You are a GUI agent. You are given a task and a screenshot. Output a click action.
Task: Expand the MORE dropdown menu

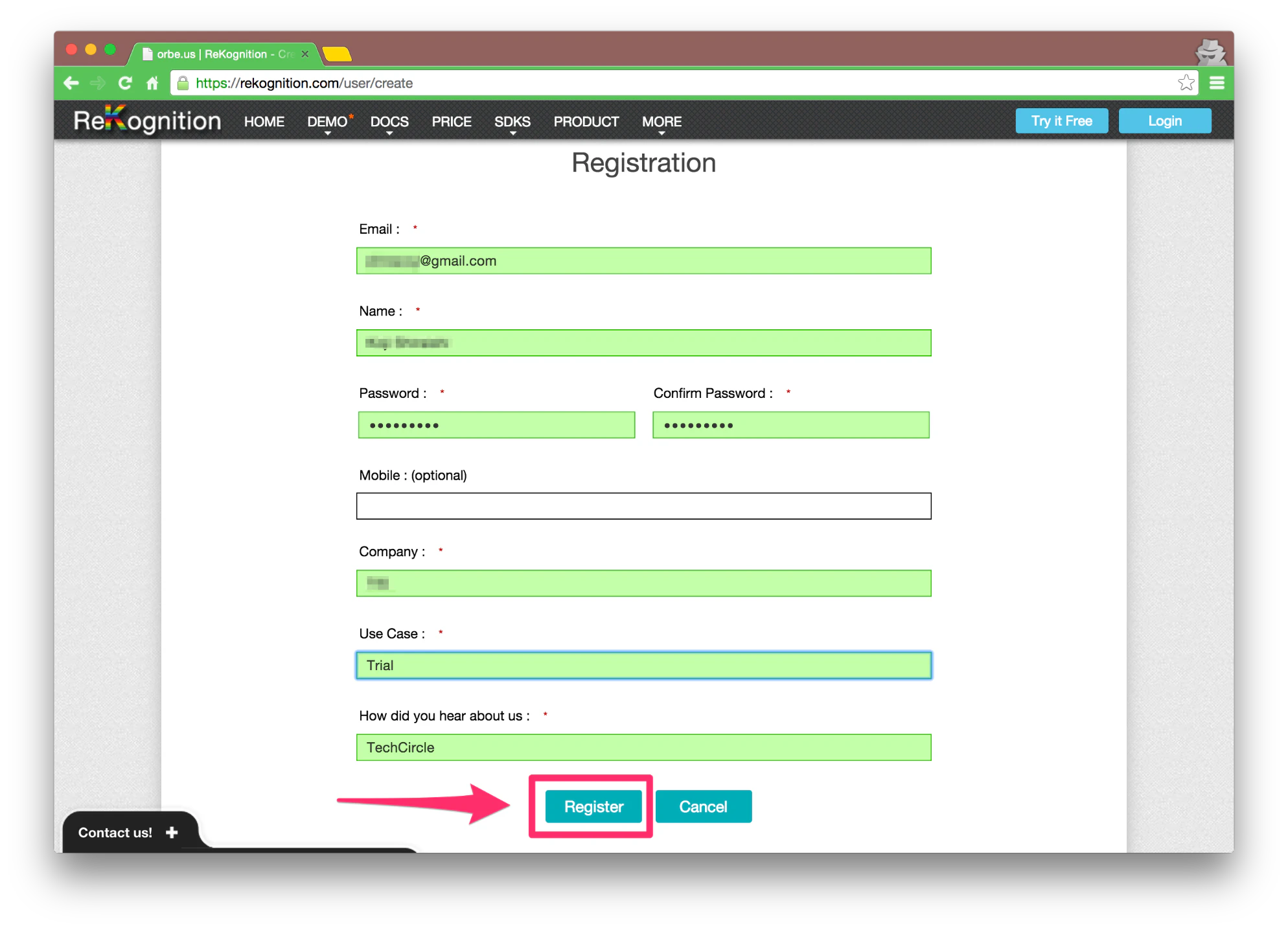(662, 122)
